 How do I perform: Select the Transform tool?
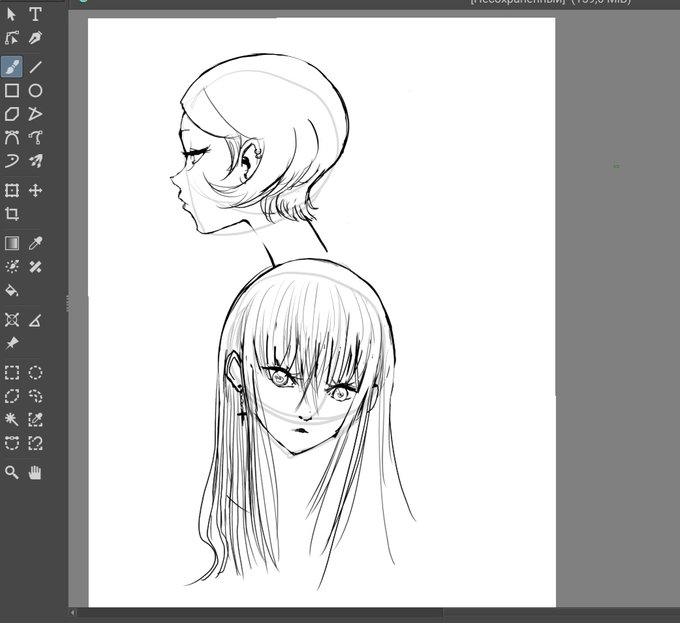[x=12, y=190]
